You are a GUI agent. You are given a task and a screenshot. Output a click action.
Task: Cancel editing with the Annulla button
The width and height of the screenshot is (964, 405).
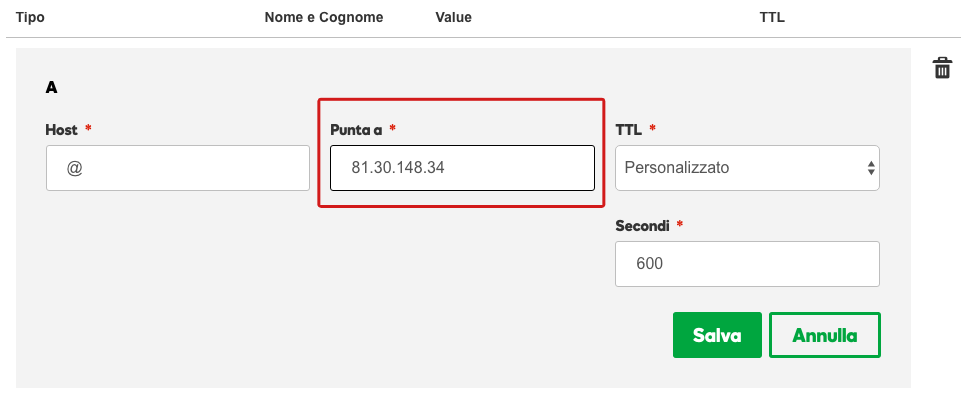[x=824, y=335]
